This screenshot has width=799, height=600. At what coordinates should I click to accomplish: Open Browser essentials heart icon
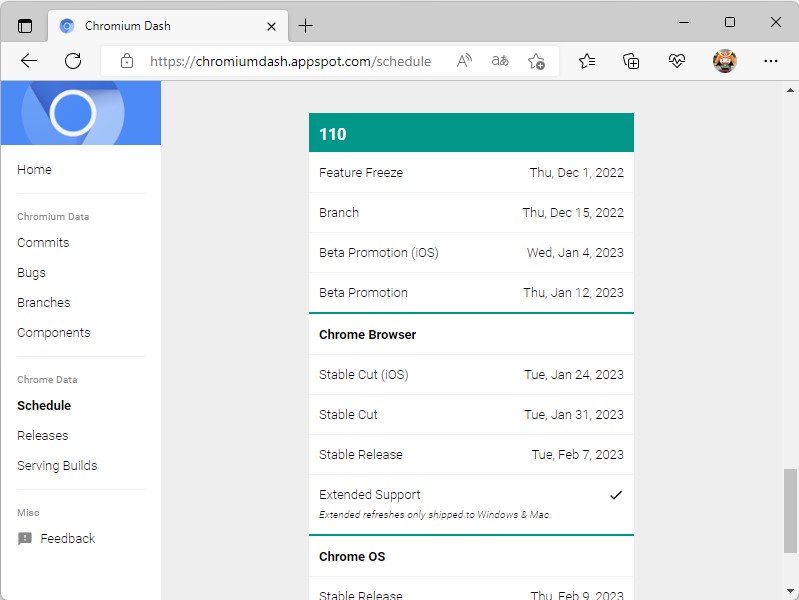tap(676, 61)
